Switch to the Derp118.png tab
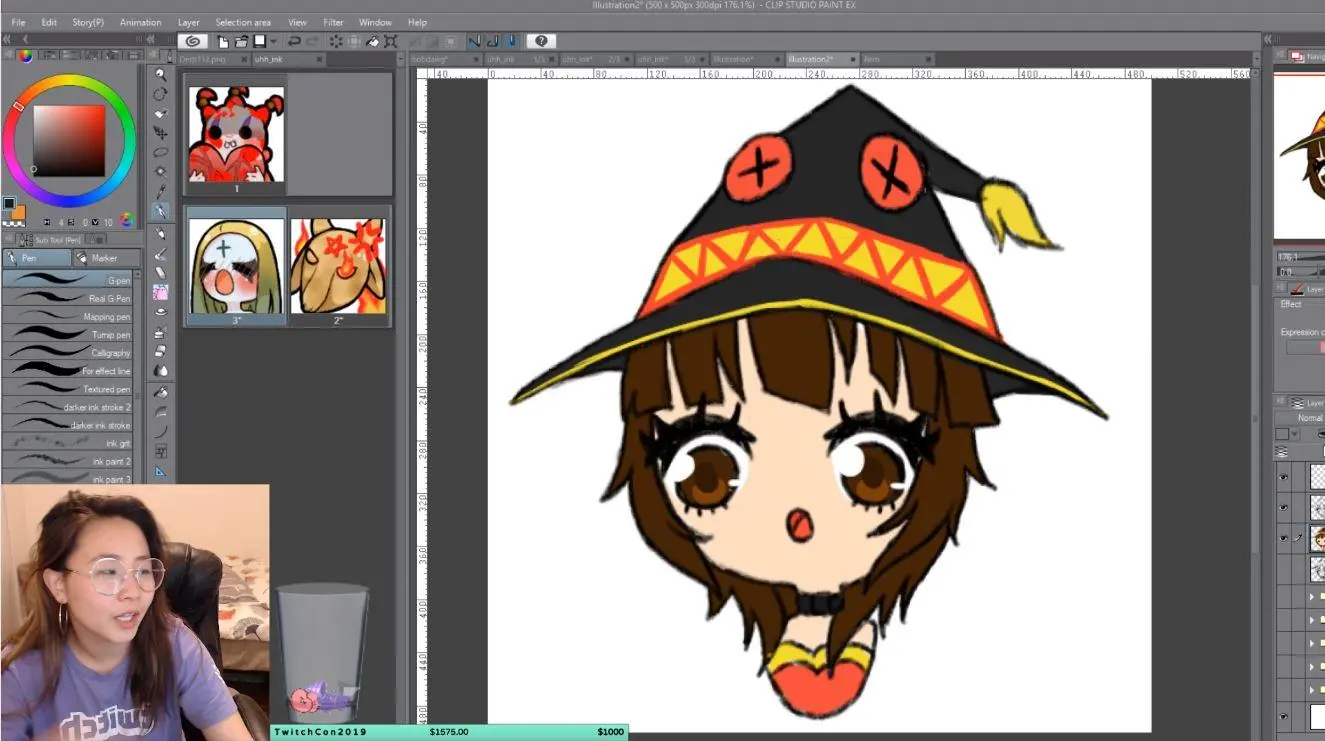 click(214, 60)
